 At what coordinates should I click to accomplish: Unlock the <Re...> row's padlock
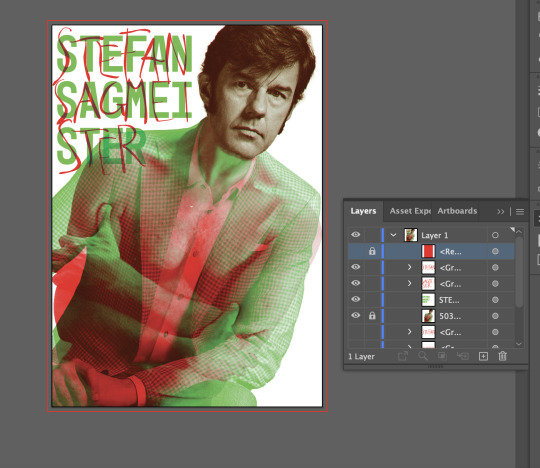click(372, 251)
